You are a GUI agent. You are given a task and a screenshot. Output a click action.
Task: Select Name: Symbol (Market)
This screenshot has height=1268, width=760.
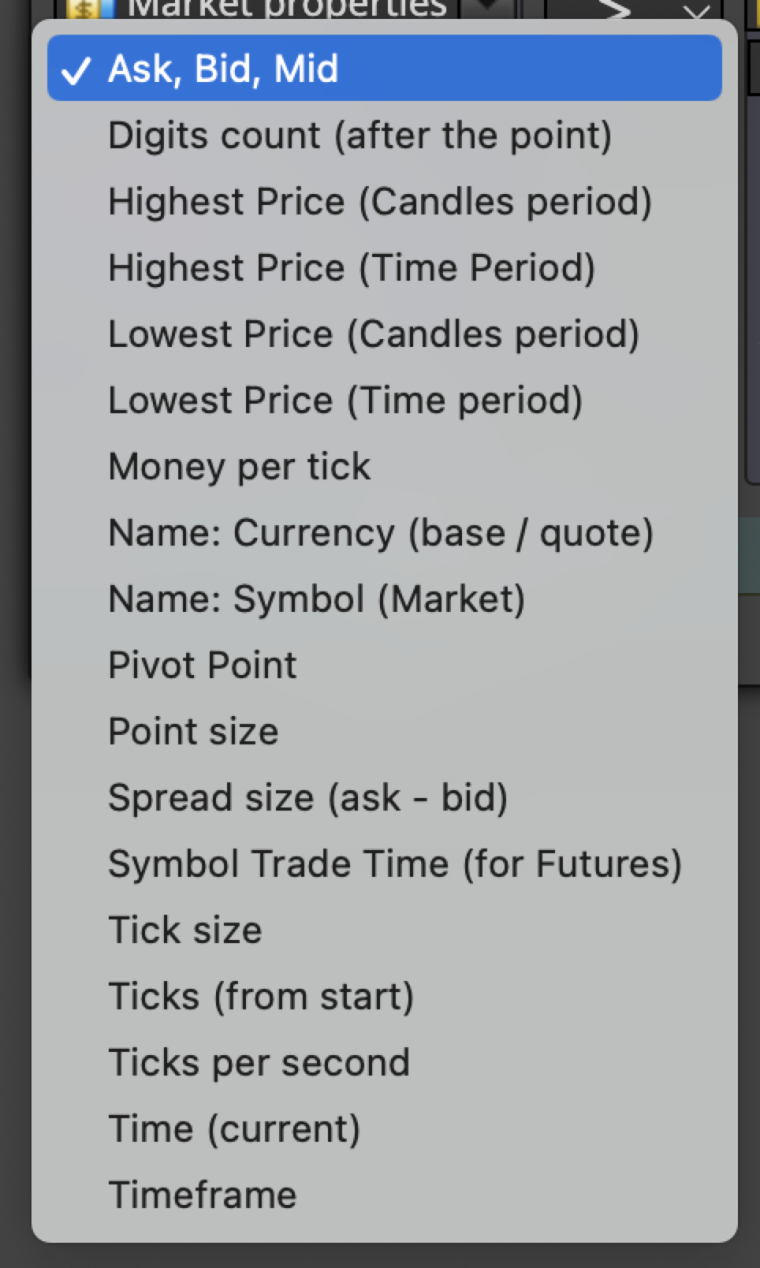point(384,598)
